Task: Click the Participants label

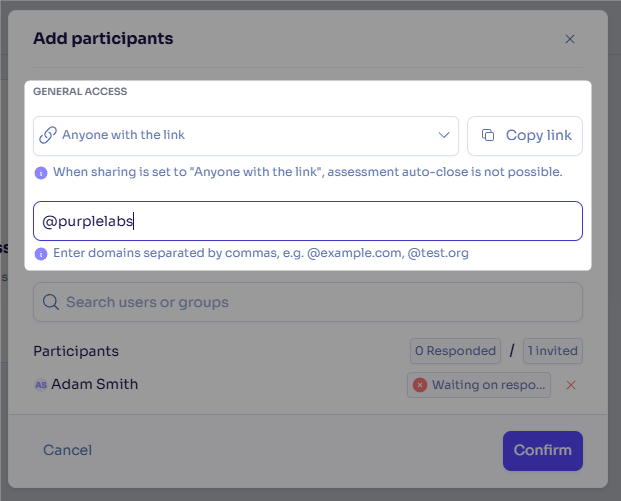Action: (x=76, y=351)
